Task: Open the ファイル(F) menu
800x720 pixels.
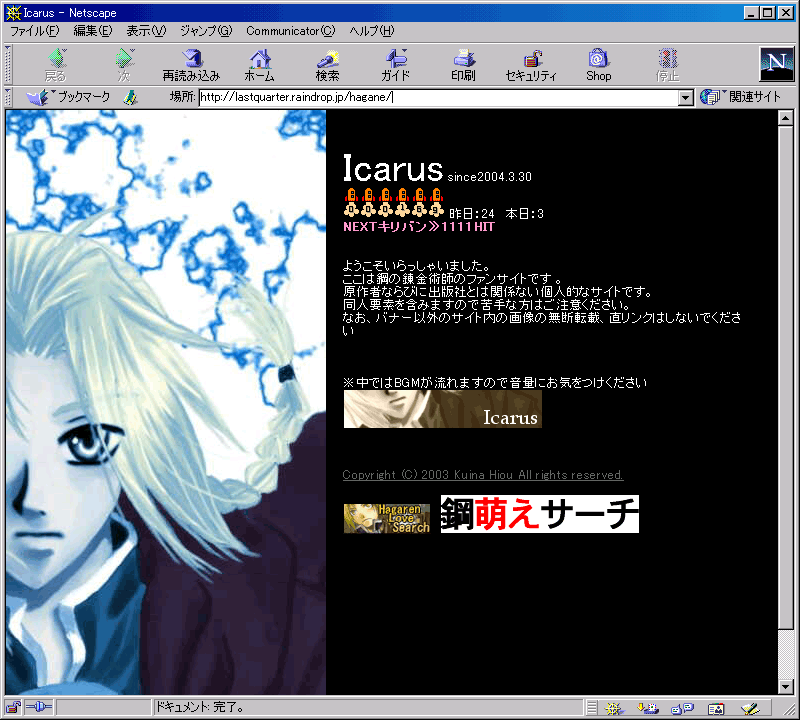Action: [35, 31]
